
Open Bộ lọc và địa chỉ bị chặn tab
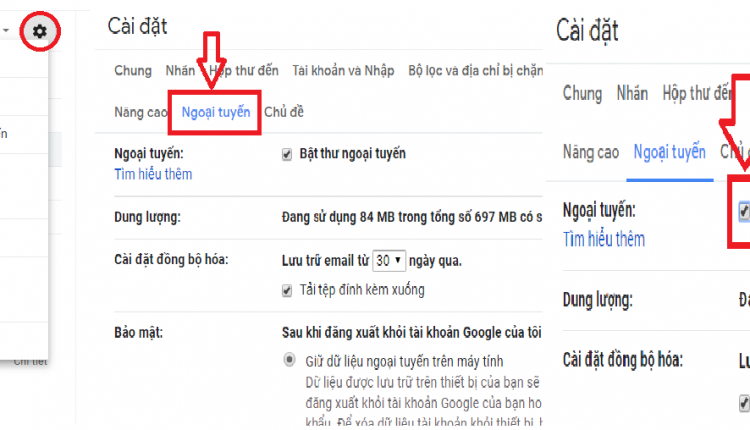(475, 71)
